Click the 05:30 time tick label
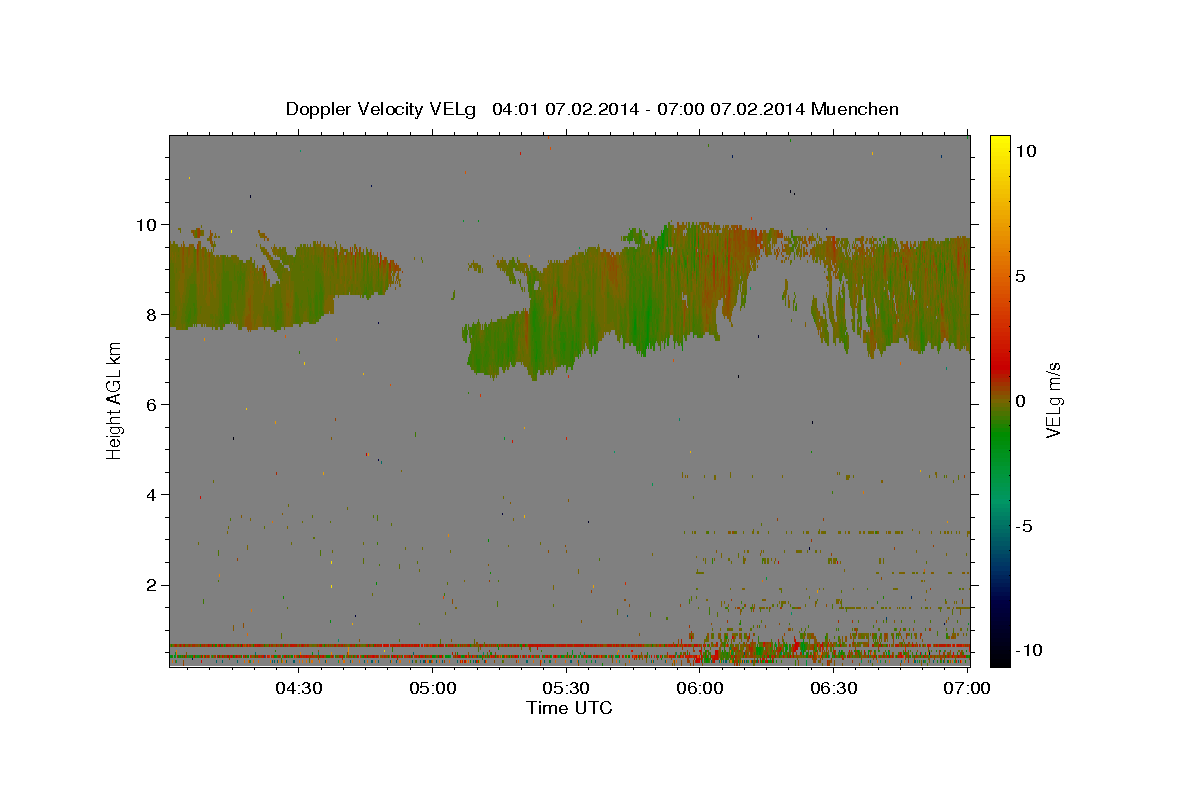The width and height of the screenshot is (1200, 800). tap(565, 689)
